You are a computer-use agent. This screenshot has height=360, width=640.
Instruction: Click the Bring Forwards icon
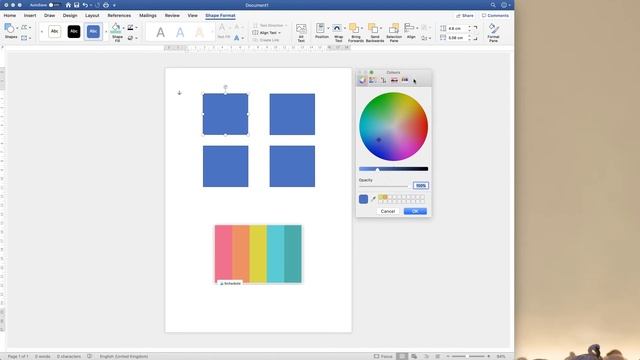point(354,28)
